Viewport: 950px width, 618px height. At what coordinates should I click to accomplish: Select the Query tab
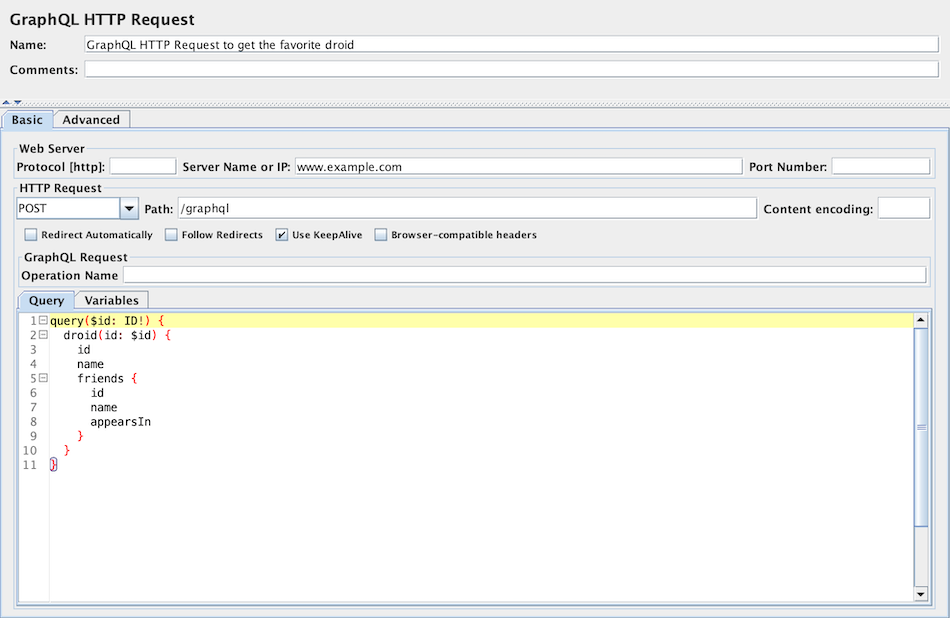tap(46, 300)
